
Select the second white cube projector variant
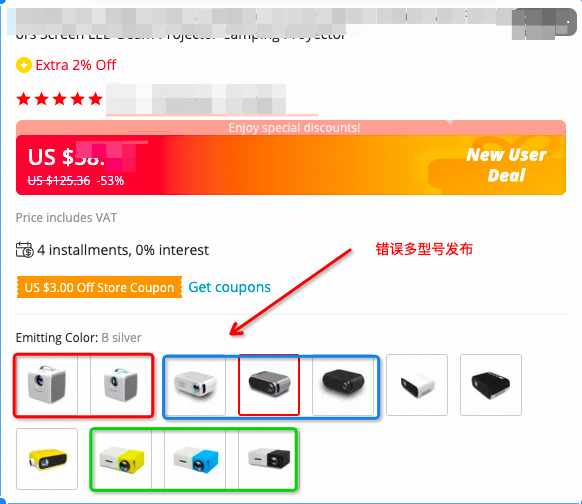(x=121, y=384)
